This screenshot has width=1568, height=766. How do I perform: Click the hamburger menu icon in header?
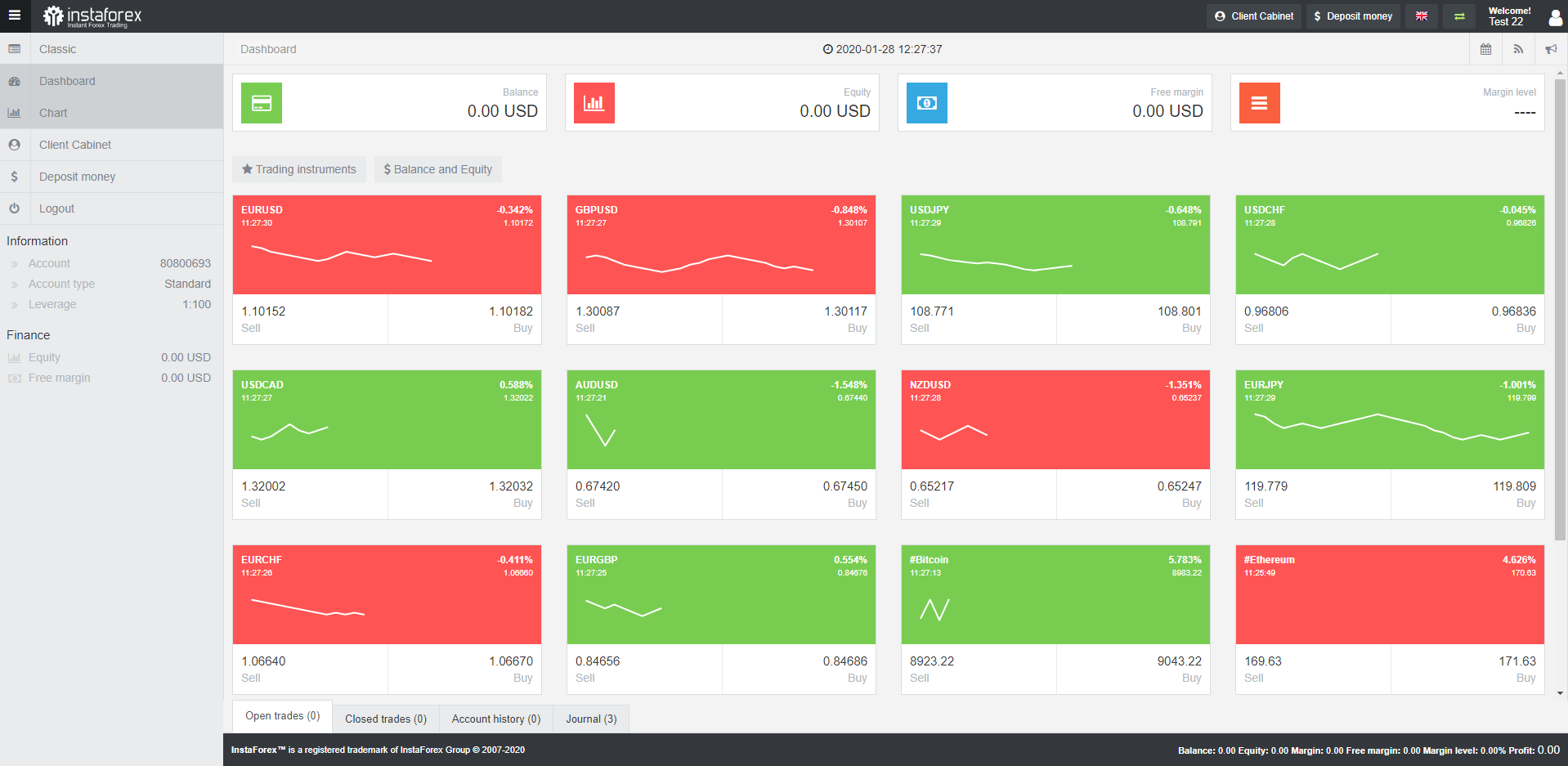tap(15, 16)
